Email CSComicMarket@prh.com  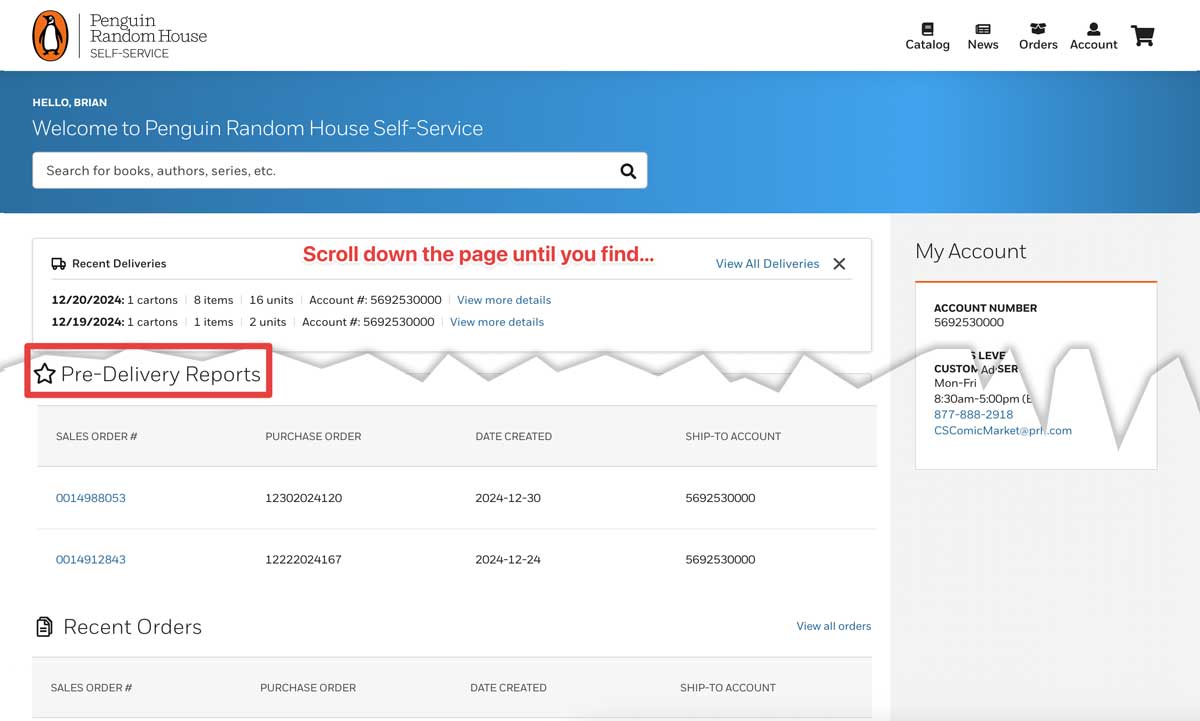tap(1003, 431)
